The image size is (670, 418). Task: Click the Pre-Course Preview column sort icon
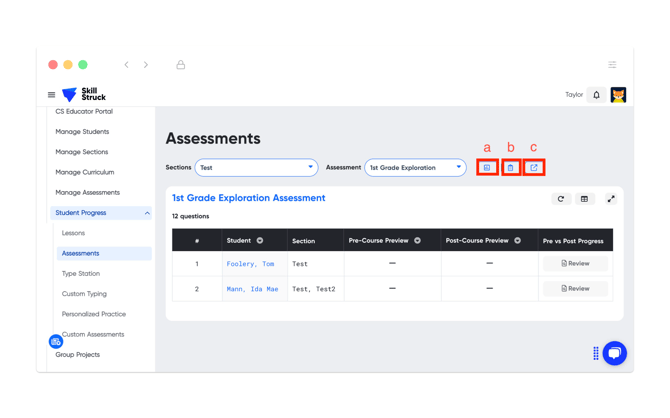click(x=418, y=241)
